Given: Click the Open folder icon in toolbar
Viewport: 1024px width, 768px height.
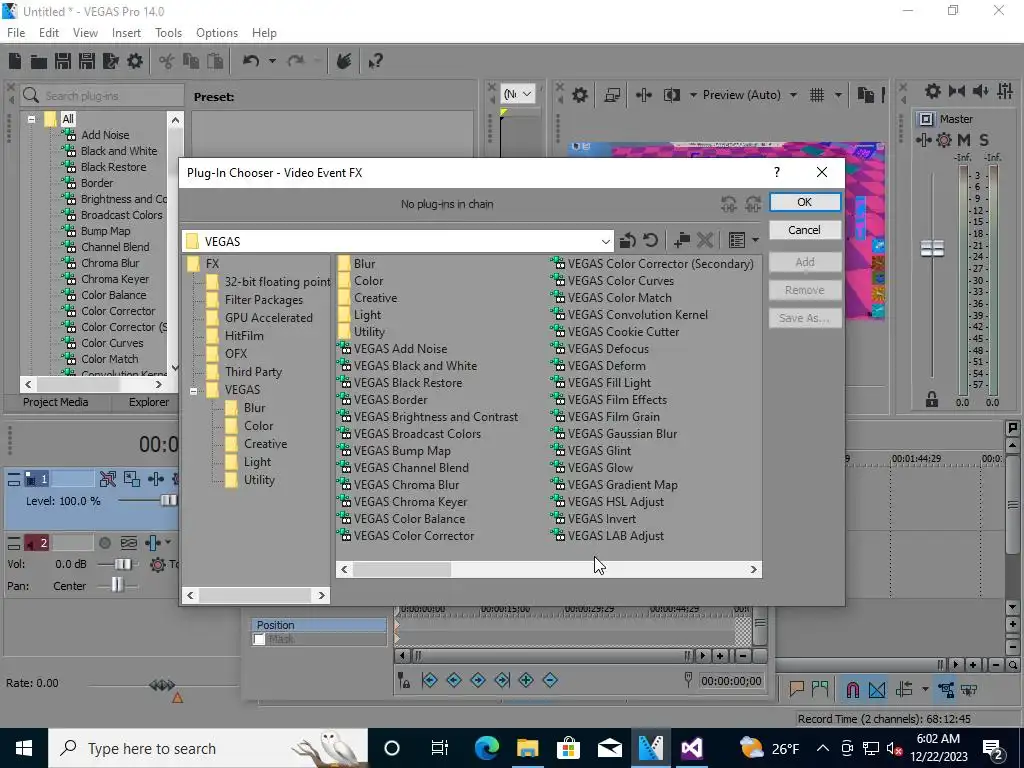Looking at the screenshot, I should 39,61.
